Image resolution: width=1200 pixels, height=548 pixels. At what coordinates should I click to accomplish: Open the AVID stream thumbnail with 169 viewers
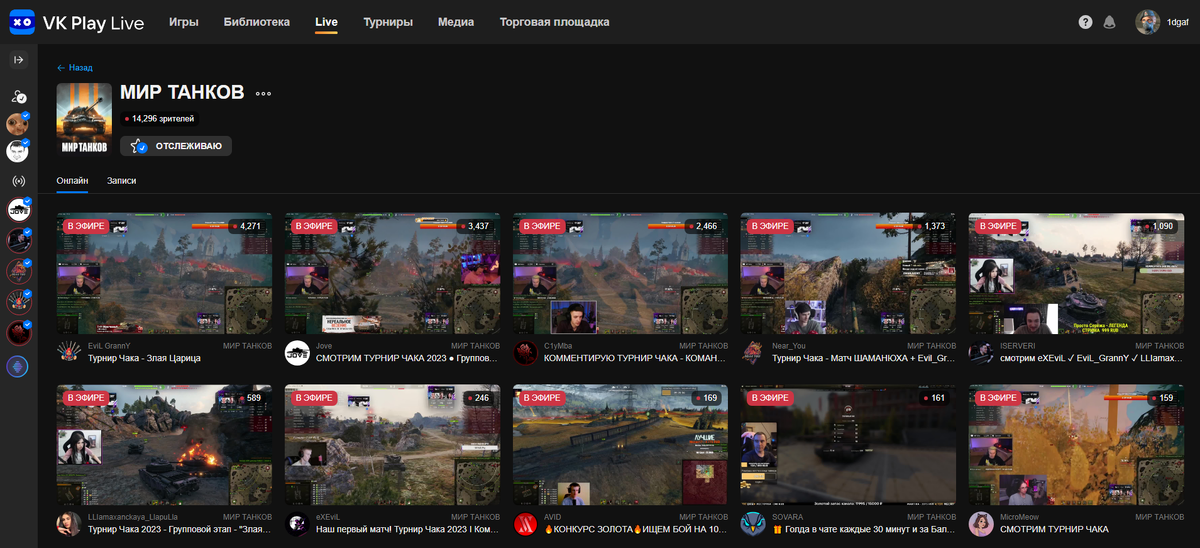click(x=620, y=445)
